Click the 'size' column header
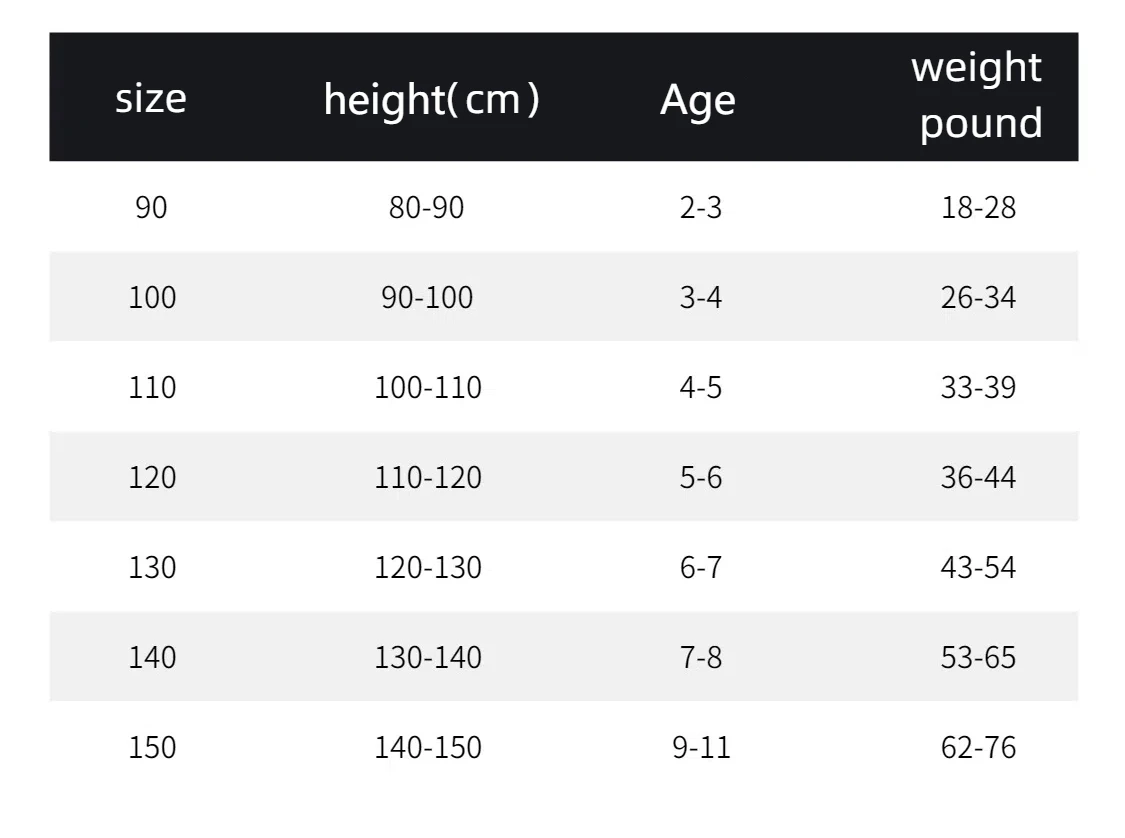This screenshot has height=838, width=1125. [x=151, y=98]
